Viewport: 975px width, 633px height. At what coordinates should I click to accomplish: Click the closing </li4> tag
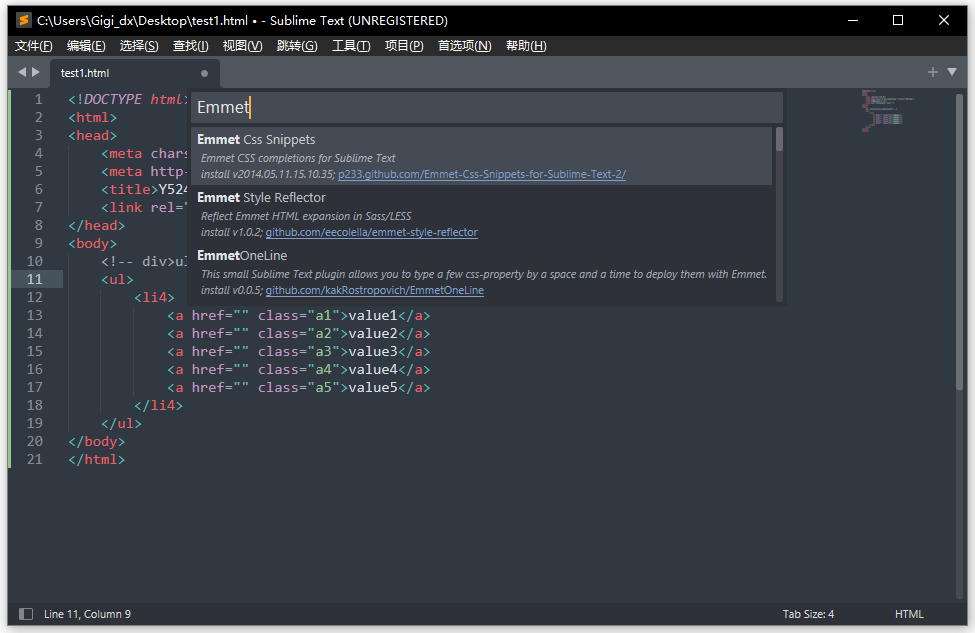click(159, 406)
